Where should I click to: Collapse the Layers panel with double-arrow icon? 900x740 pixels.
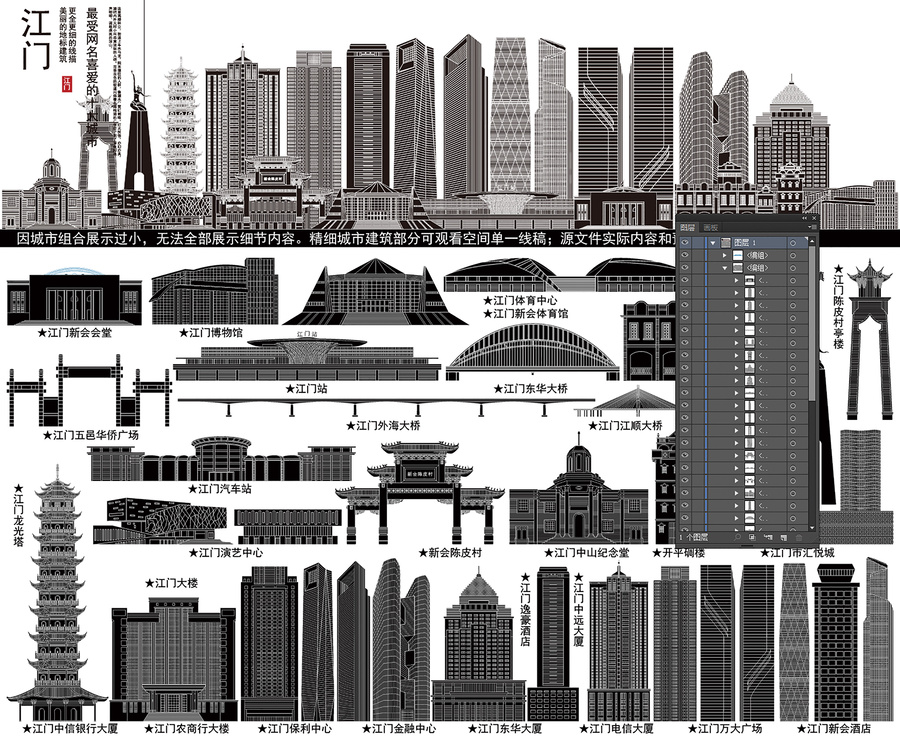click(805, 218)
